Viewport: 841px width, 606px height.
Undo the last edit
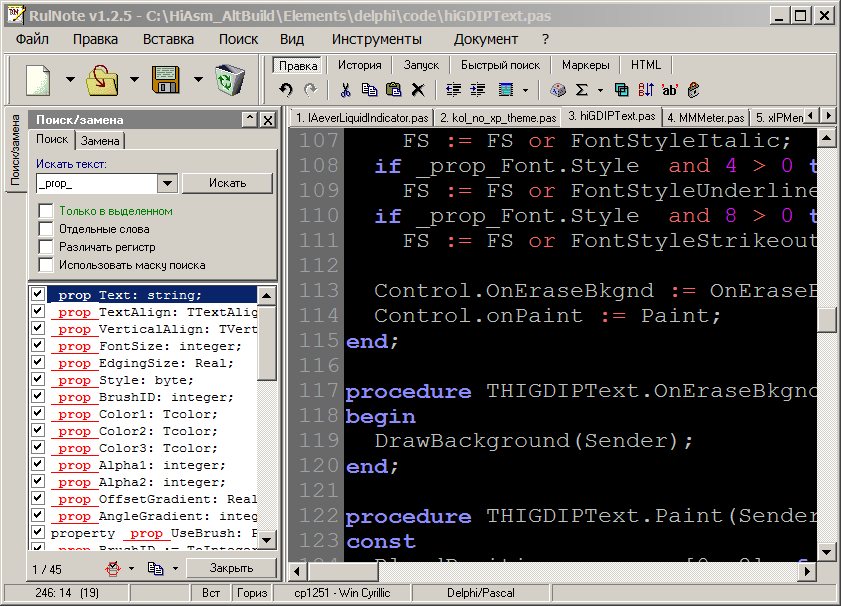click(286, 90)
